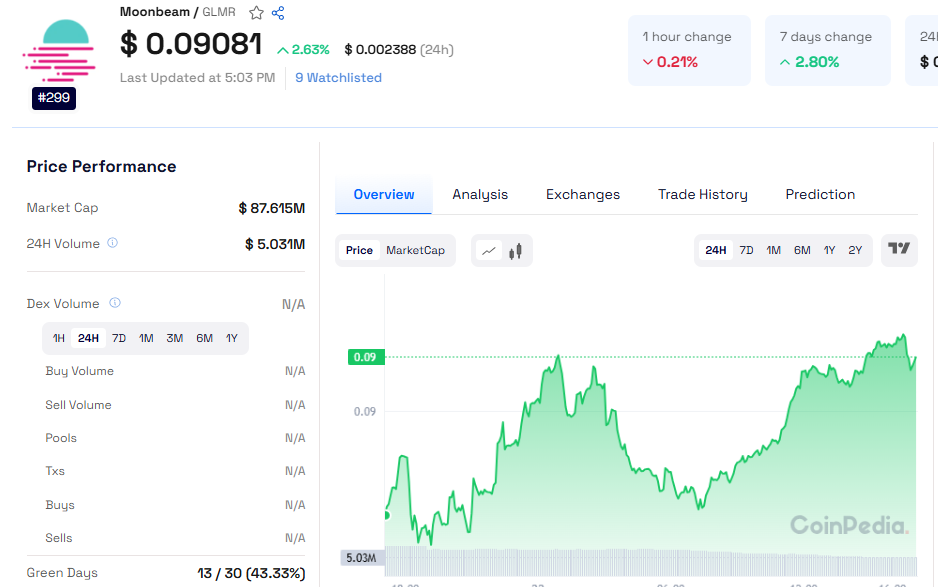Click the Last Updated at 5:03 PM text
The width and height of the screenshot is (938, 587).
pyautogui.click(x=197, y=78)
